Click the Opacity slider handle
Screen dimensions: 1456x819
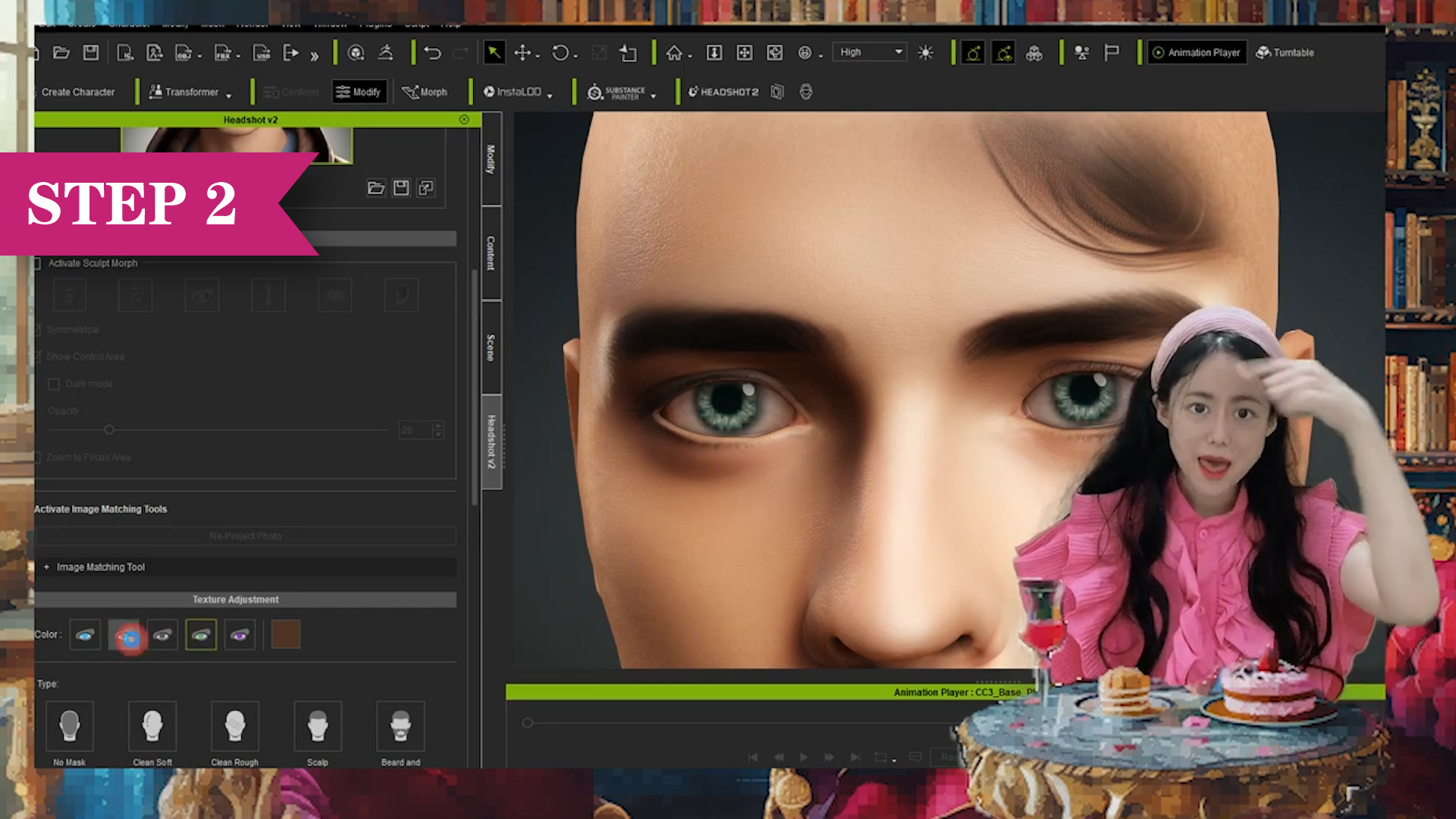[109, 430]
